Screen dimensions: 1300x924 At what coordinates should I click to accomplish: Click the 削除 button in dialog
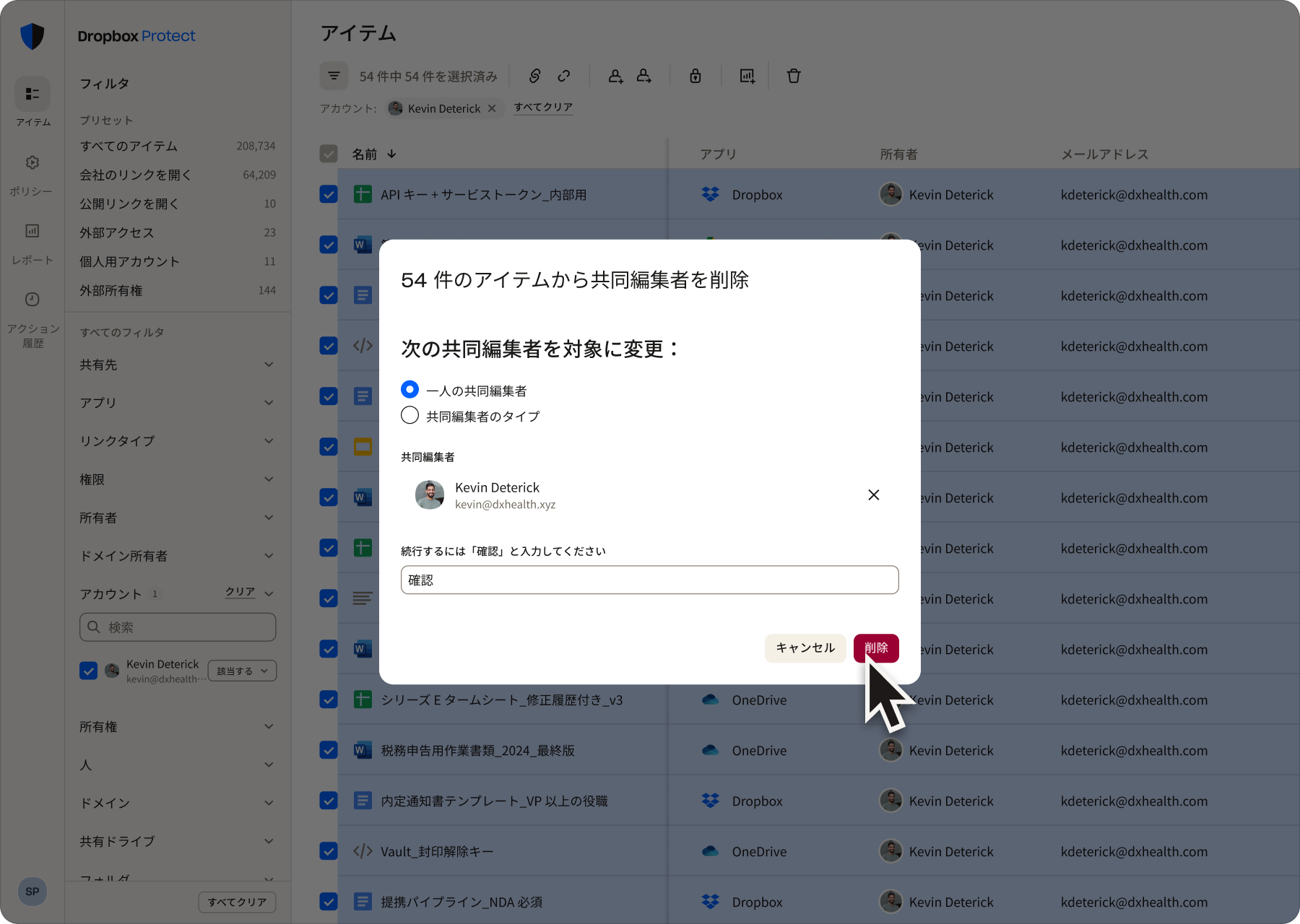click(x=876, y=648)
